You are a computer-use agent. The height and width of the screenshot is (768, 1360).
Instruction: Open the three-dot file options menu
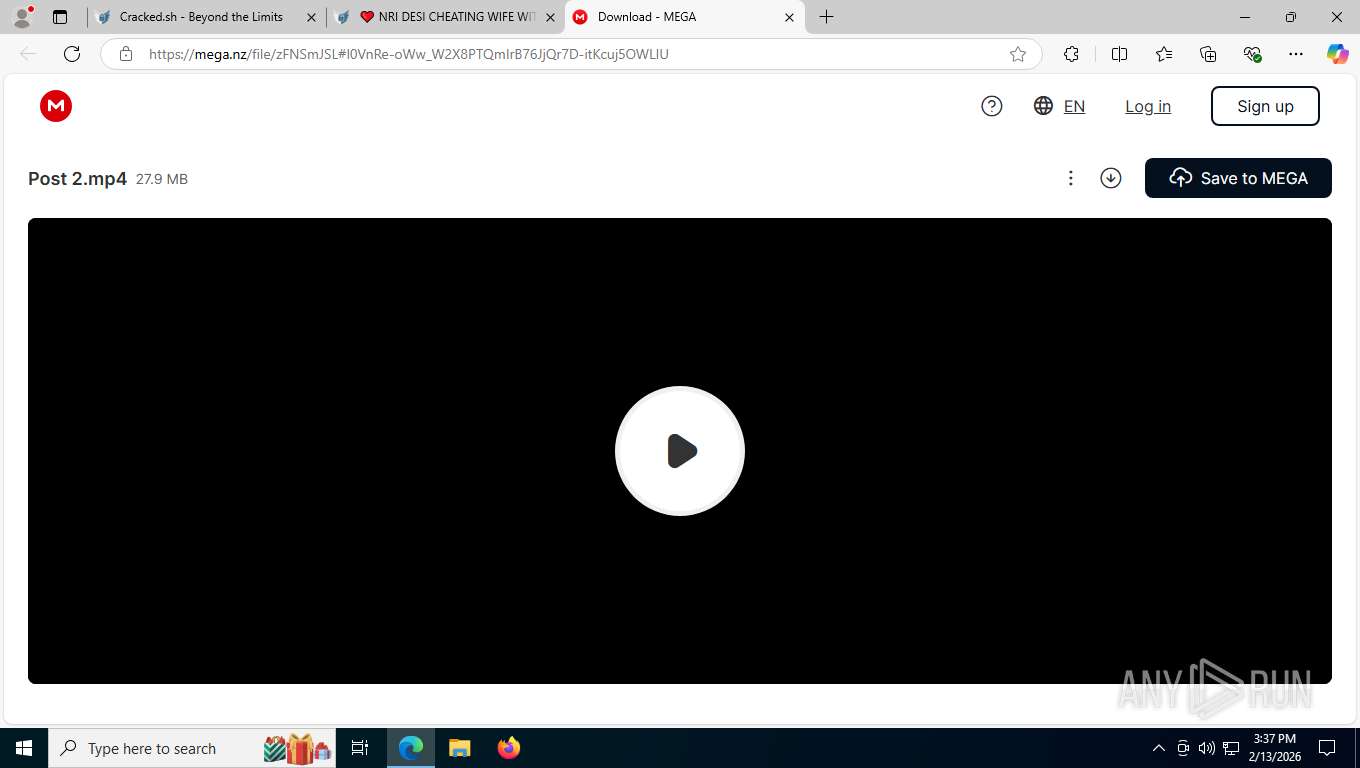coord(1070,178)
